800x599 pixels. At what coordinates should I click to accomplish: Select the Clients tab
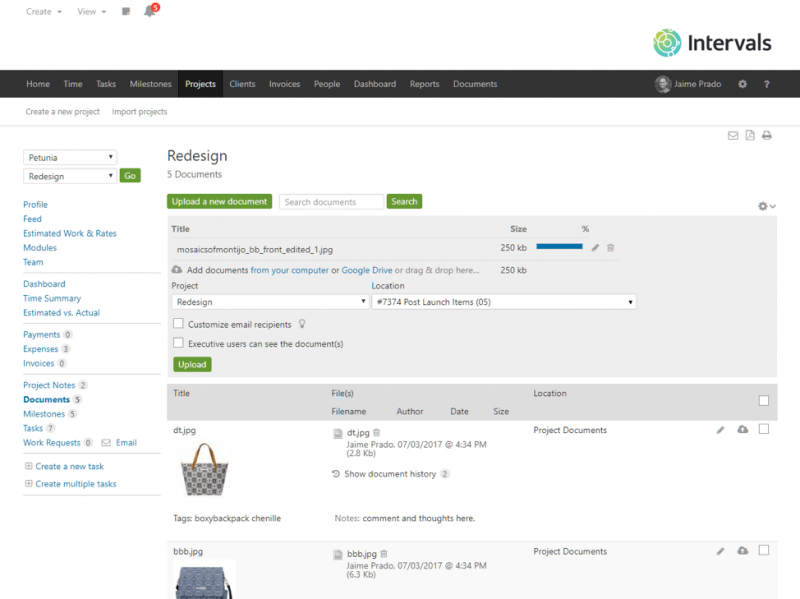[242, 84]
